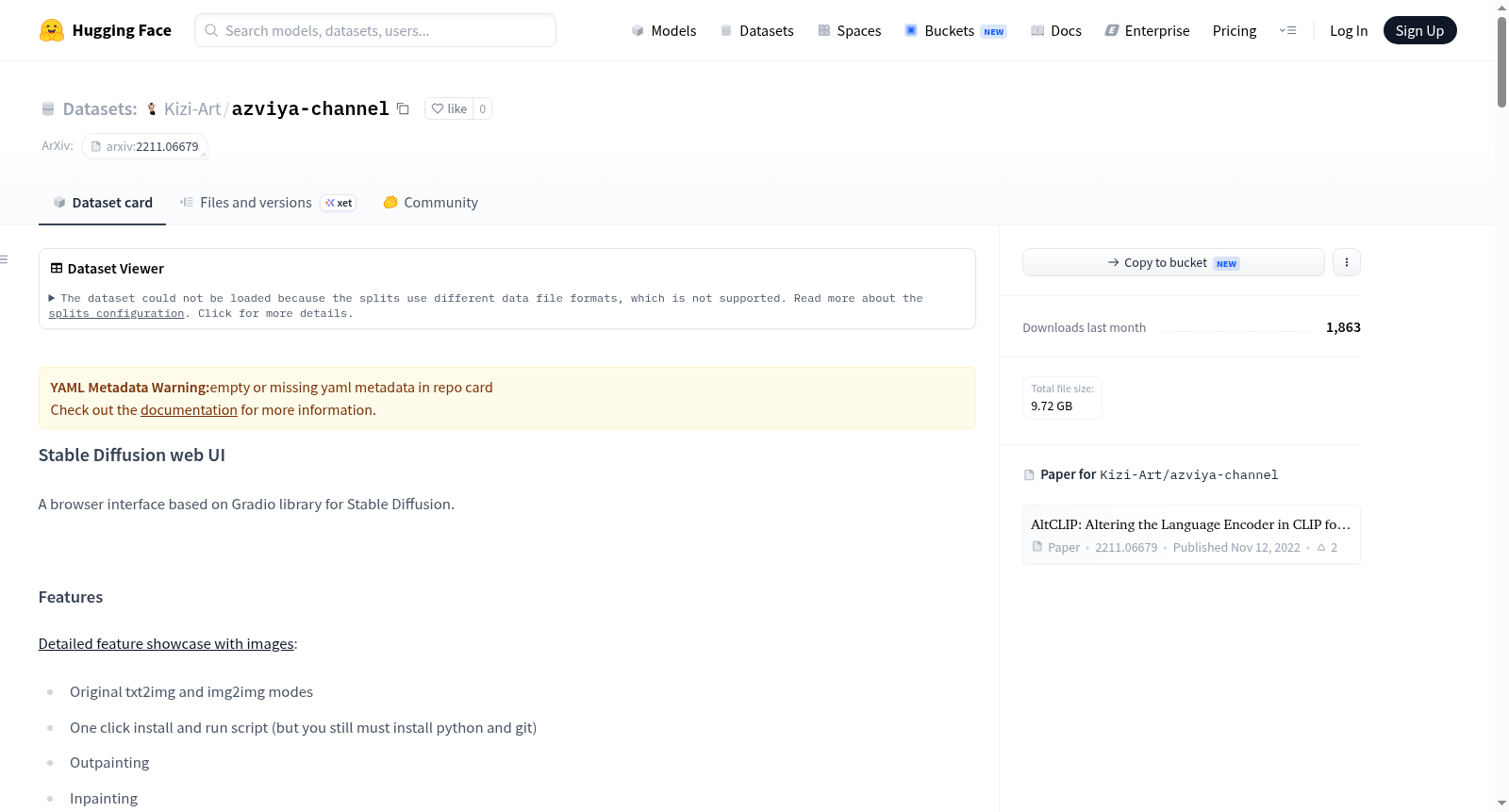Switch to the Community tab
This screenshot has width=1509, height=812.
click(430, 202)
